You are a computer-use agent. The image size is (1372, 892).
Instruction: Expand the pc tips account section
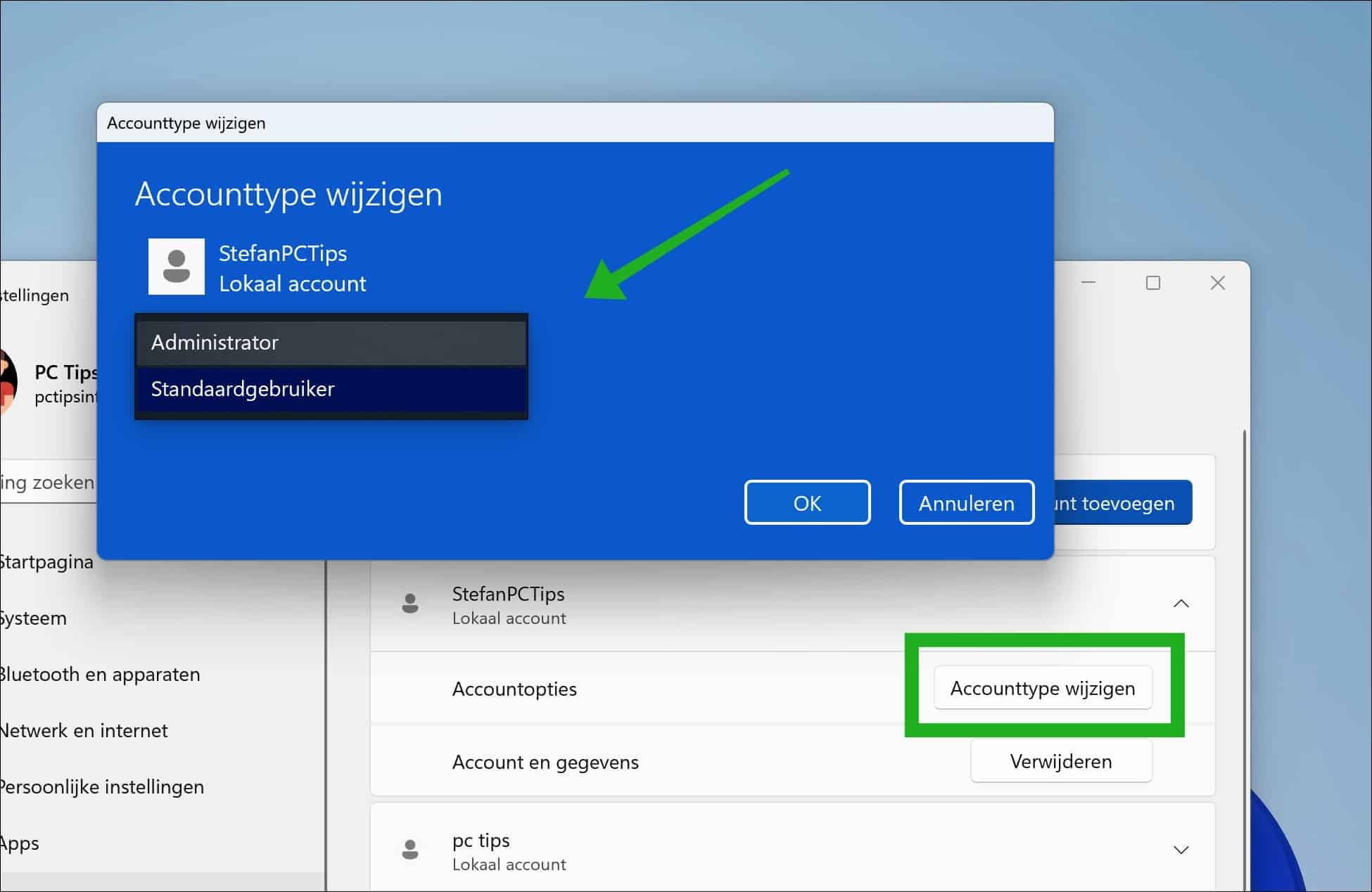pyautogui.click(x=1182, y=850)
